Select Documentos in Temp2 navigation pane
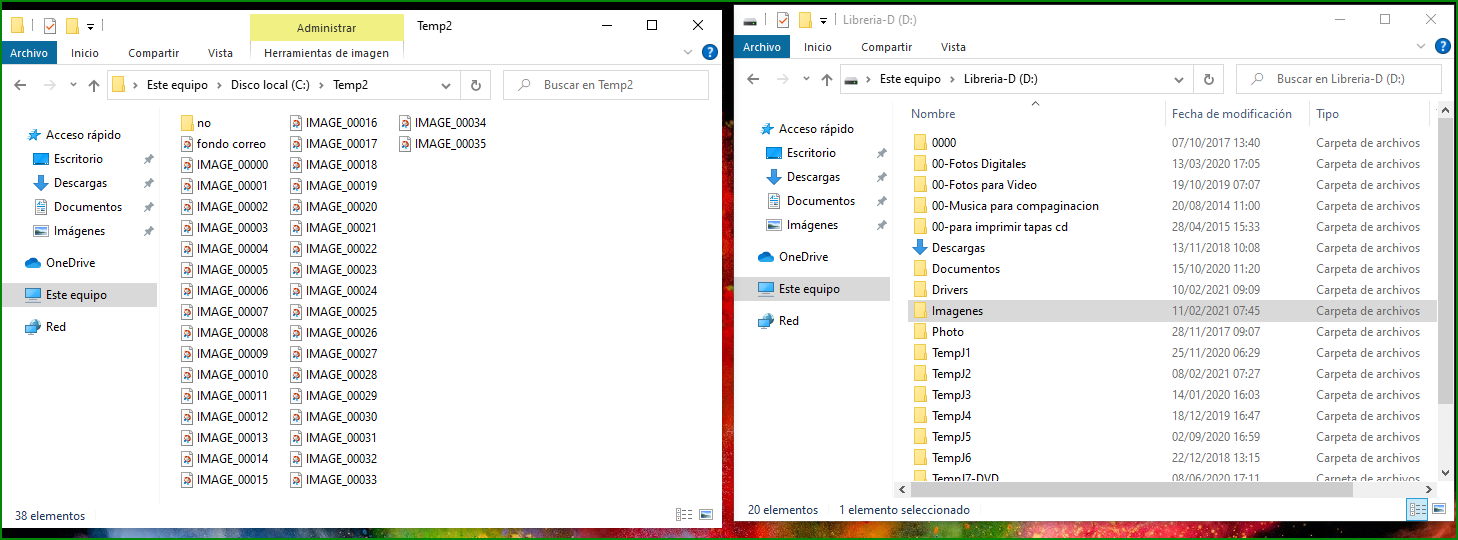The width and height of the screenshot is (1458, 540). [x=78, y=207]
